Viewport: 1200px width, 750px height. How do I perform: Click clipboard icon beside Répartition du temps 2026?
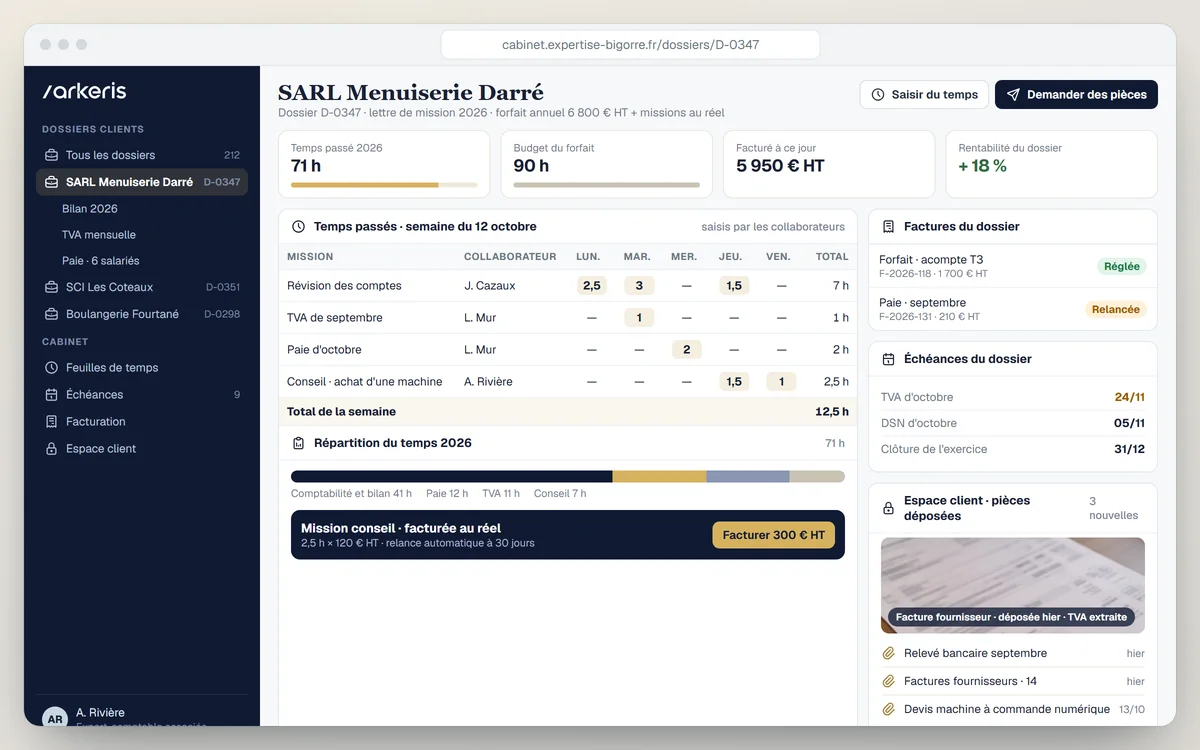(298, 443)
